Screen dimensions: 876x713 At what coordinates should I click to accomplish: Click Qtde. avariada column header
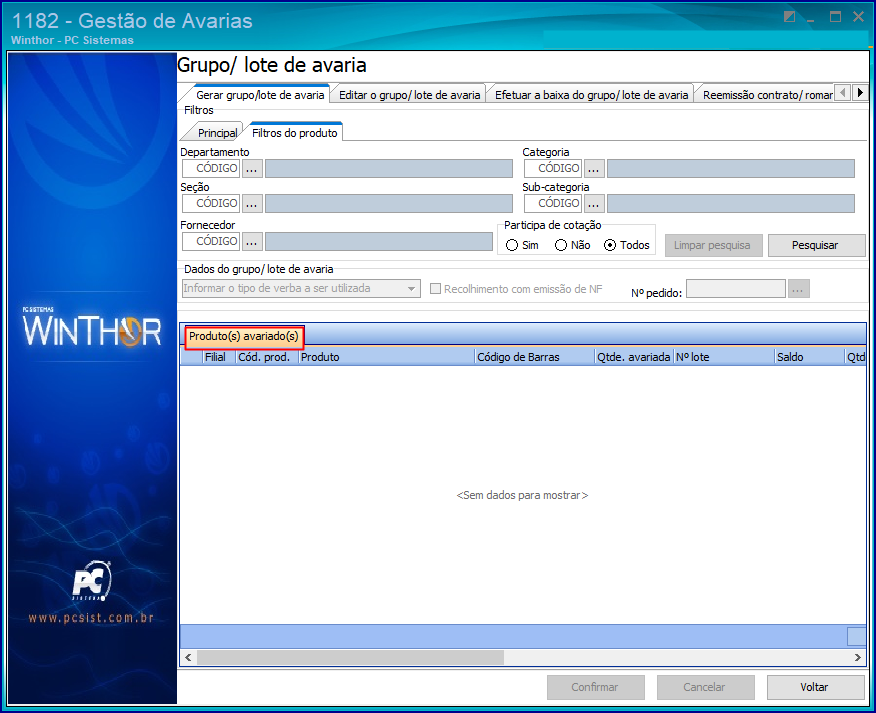click(634, 357)
